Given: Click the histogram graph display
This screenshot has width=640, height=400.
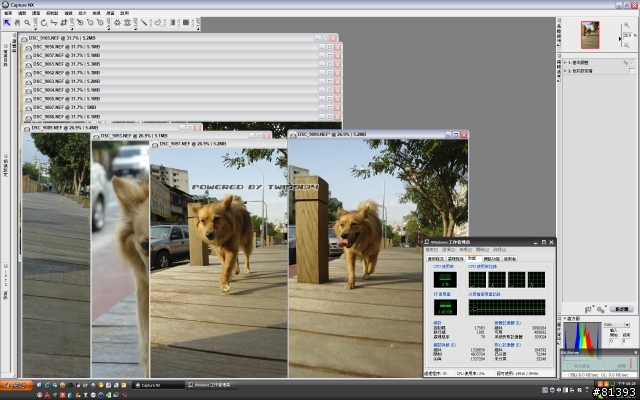Looking at the screenshot, I should [582, 340].
